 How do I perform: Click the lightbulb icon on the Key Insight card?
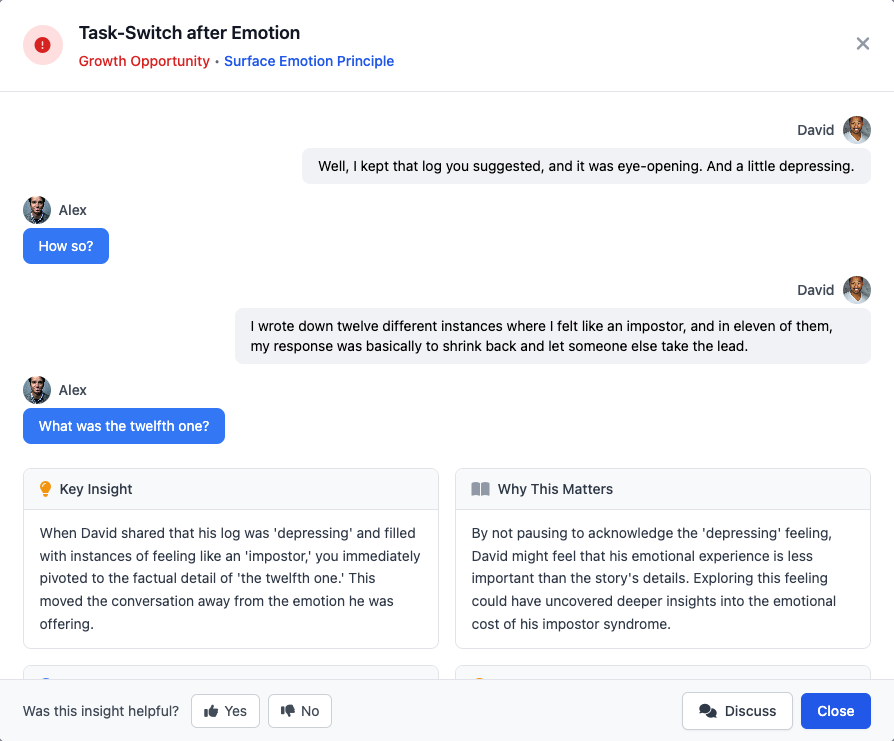pyautogui.click(x=45, y=488)
